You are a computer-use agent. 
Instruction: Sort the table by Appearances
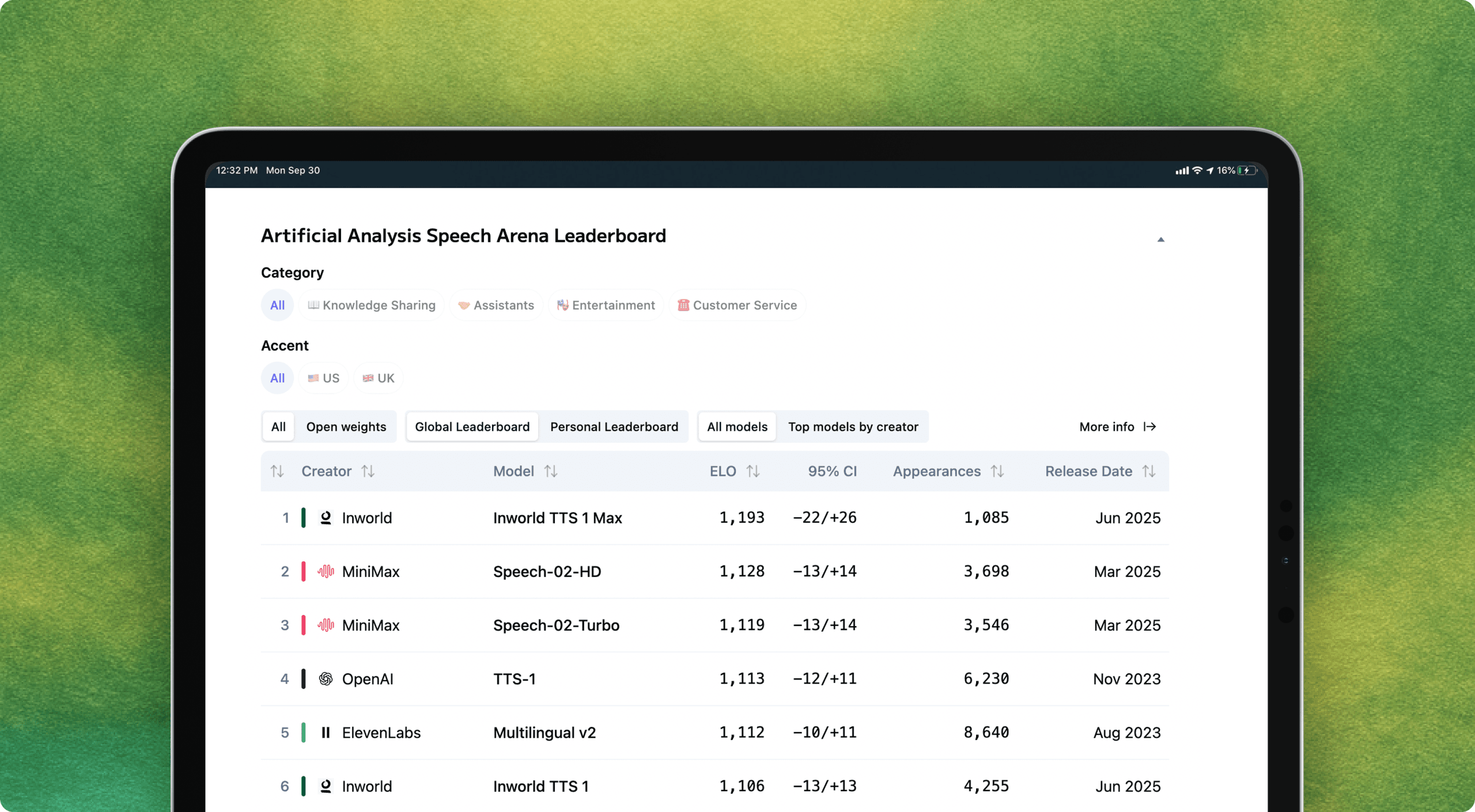click(998, 471)
